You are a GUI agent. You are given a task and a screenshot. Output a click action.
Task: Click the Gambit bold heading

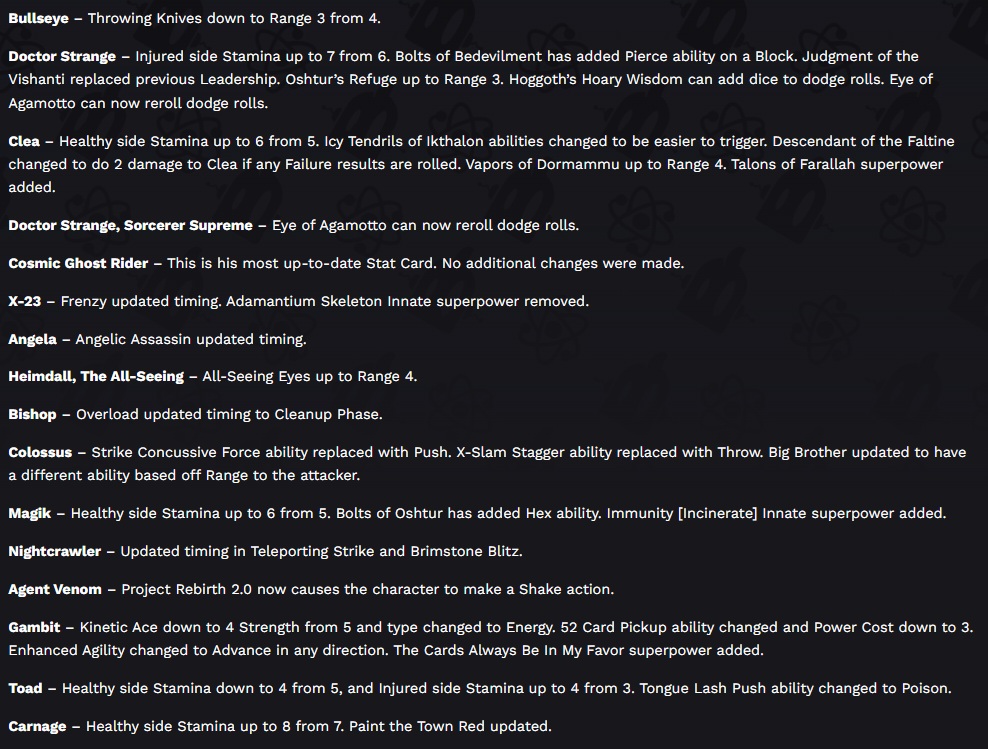[34, 627]
